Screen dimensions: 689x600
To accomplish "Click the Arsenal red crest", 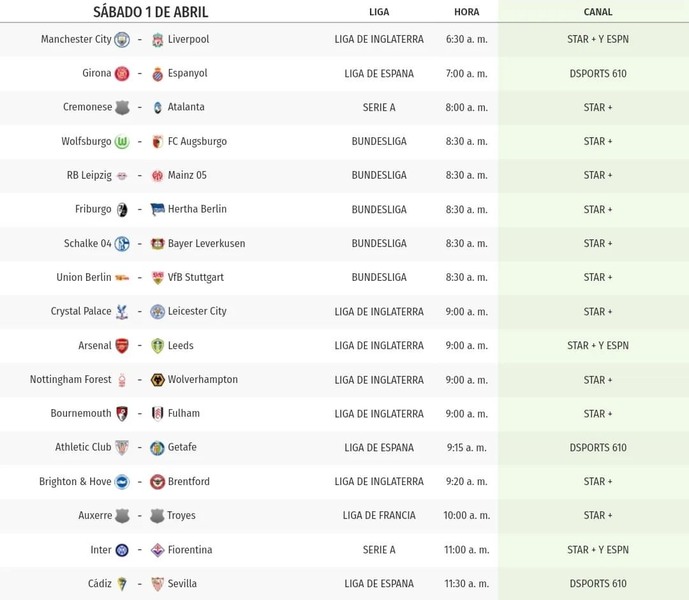I will pyautogui.click(x=122, y=346).
